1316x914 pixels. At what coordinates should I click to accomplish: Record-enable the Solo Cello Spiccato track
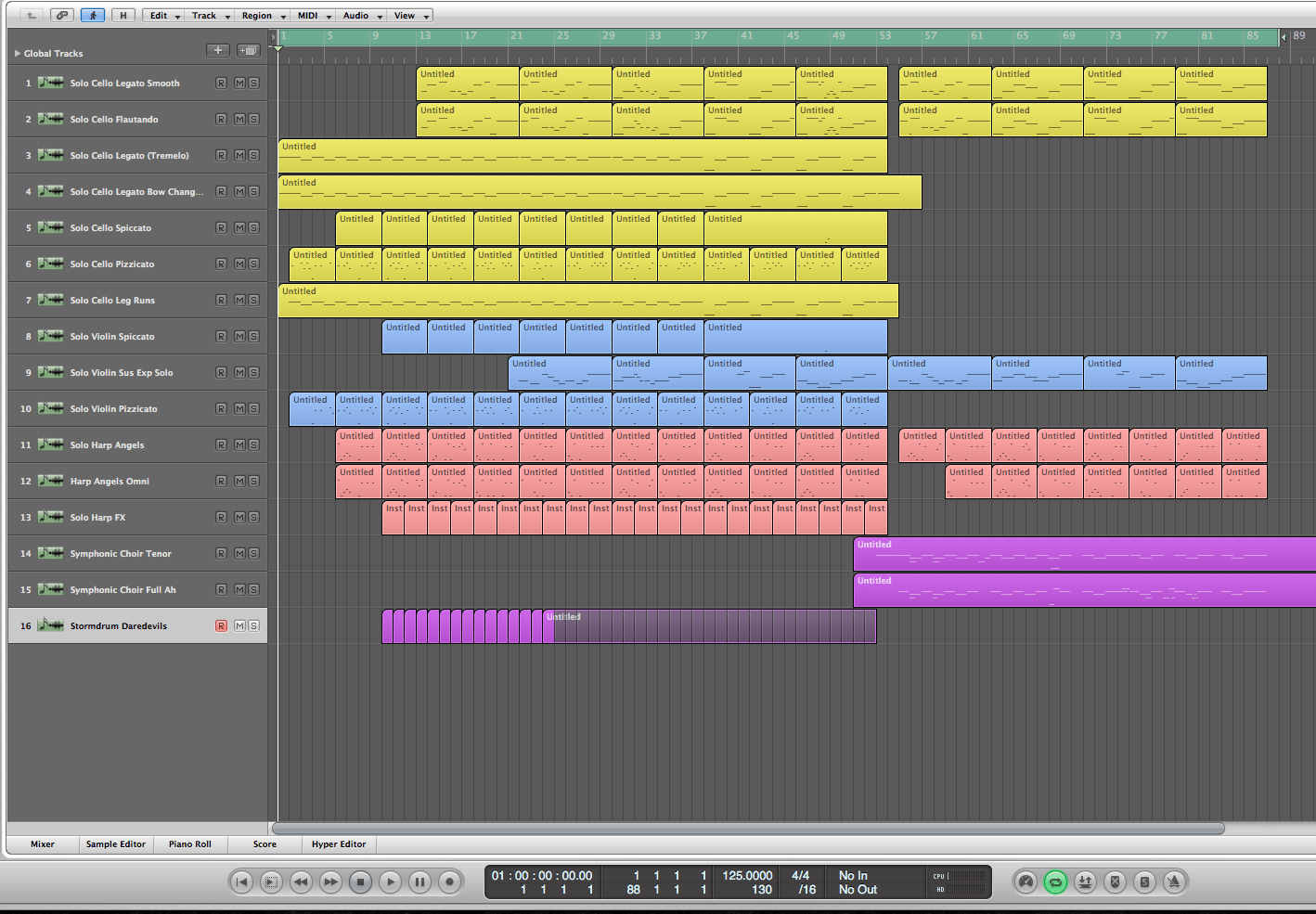tap(221, 227)
